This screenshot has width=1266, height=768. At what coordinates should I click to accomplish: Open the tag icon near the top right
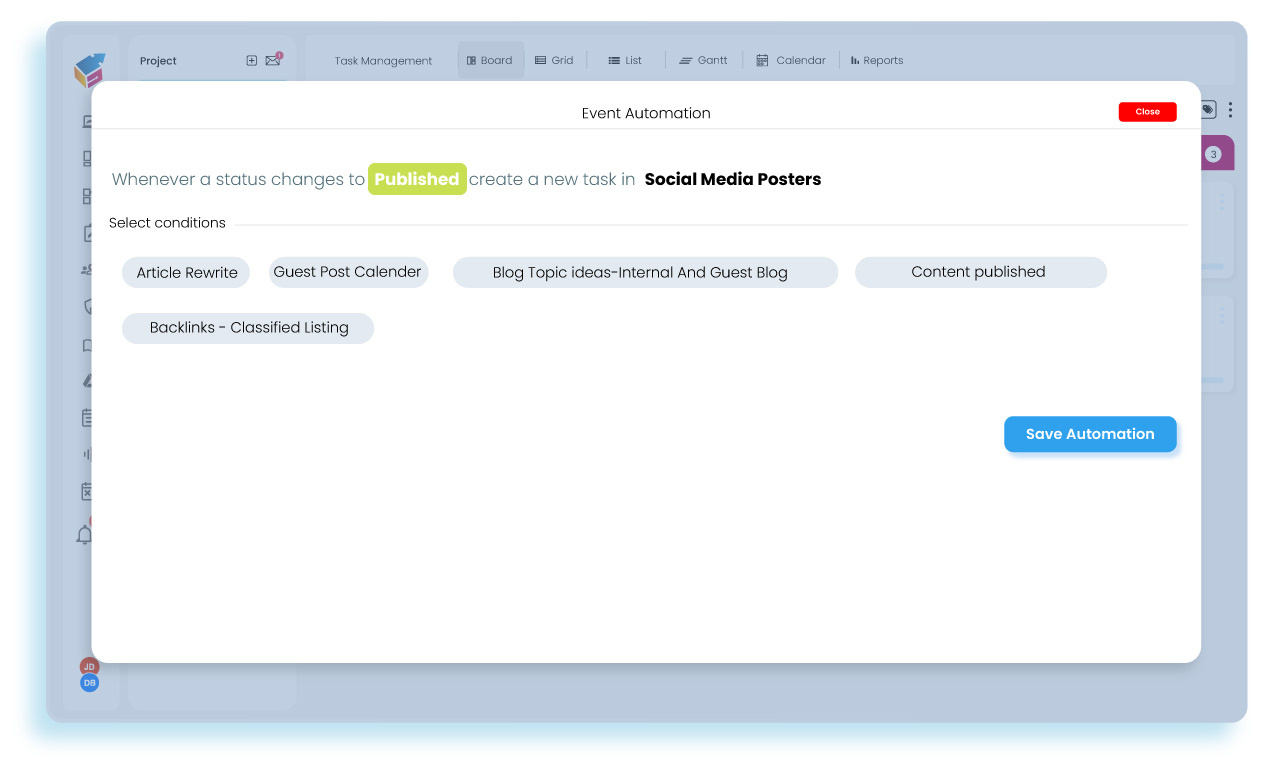tap(1206, 110)
